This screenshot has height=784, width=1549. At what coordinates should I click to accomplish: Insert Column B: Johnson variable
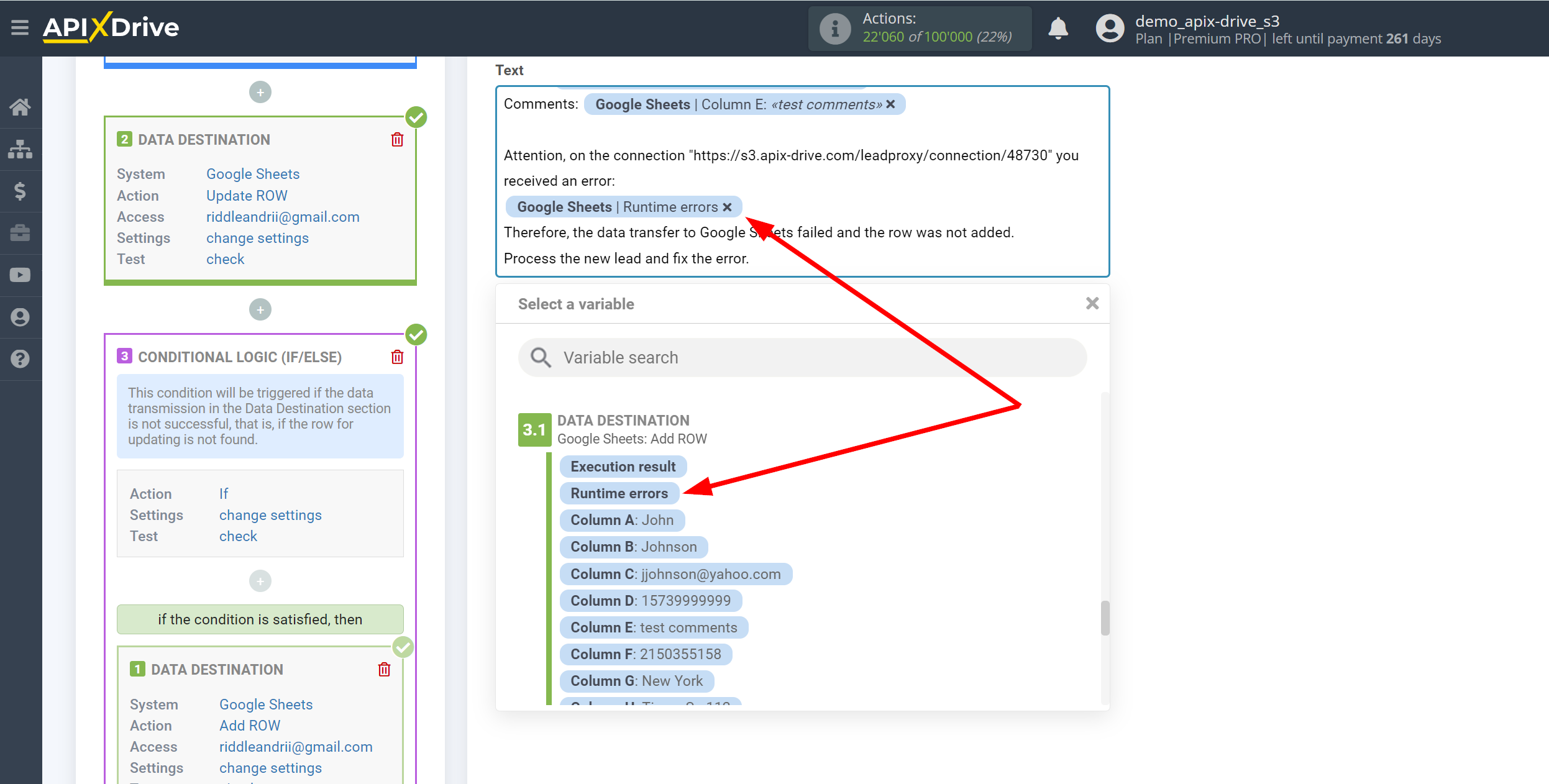point(634,547)
